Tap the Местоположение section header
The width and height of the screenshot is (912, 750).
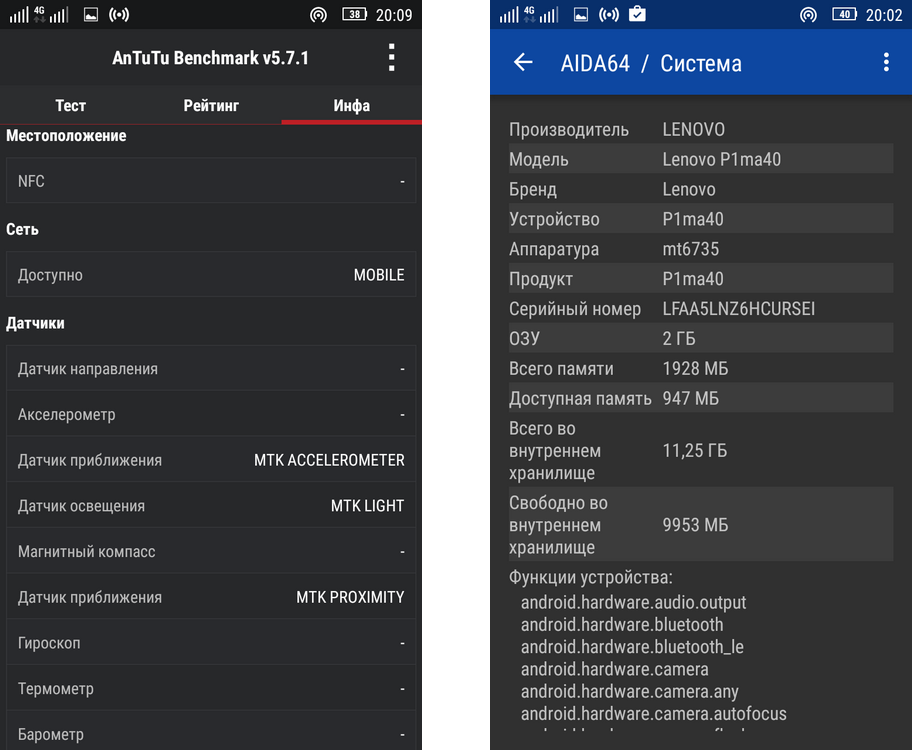66,136
